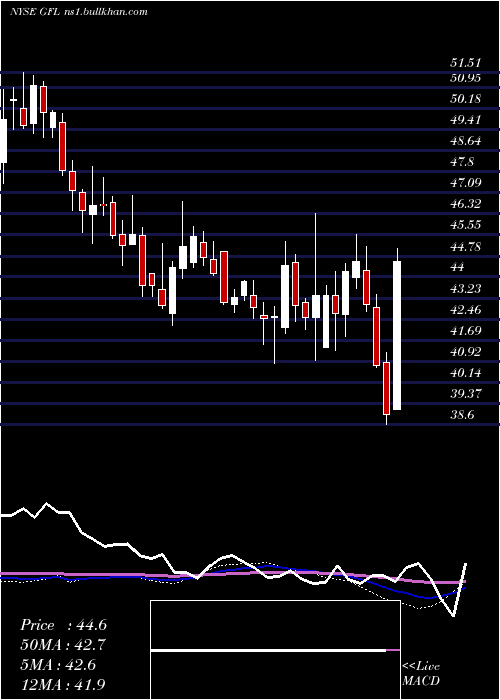Click the 39.37 price level label

[466, 394]
